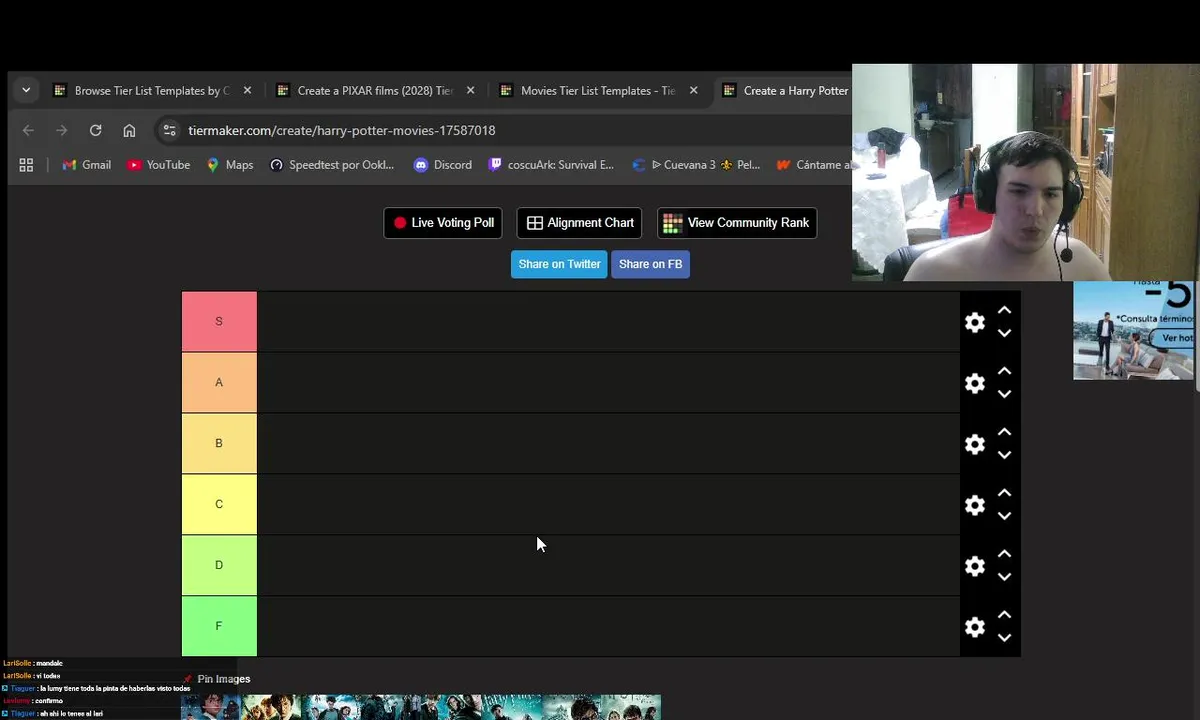Share tier list on Twitter

[559, 264]
